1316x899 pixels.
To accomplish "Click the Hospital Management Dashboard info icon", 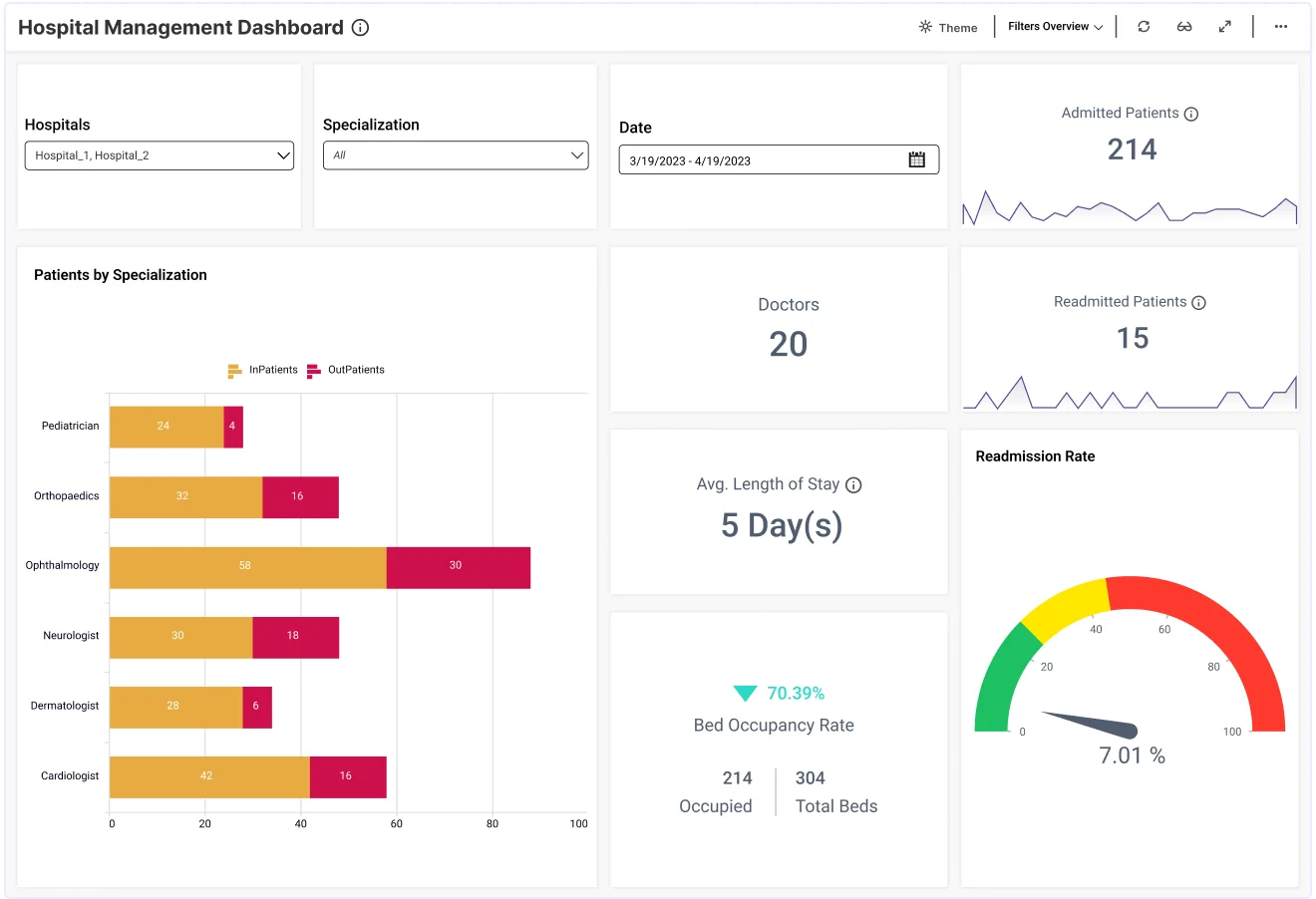I will click(359, 28).
